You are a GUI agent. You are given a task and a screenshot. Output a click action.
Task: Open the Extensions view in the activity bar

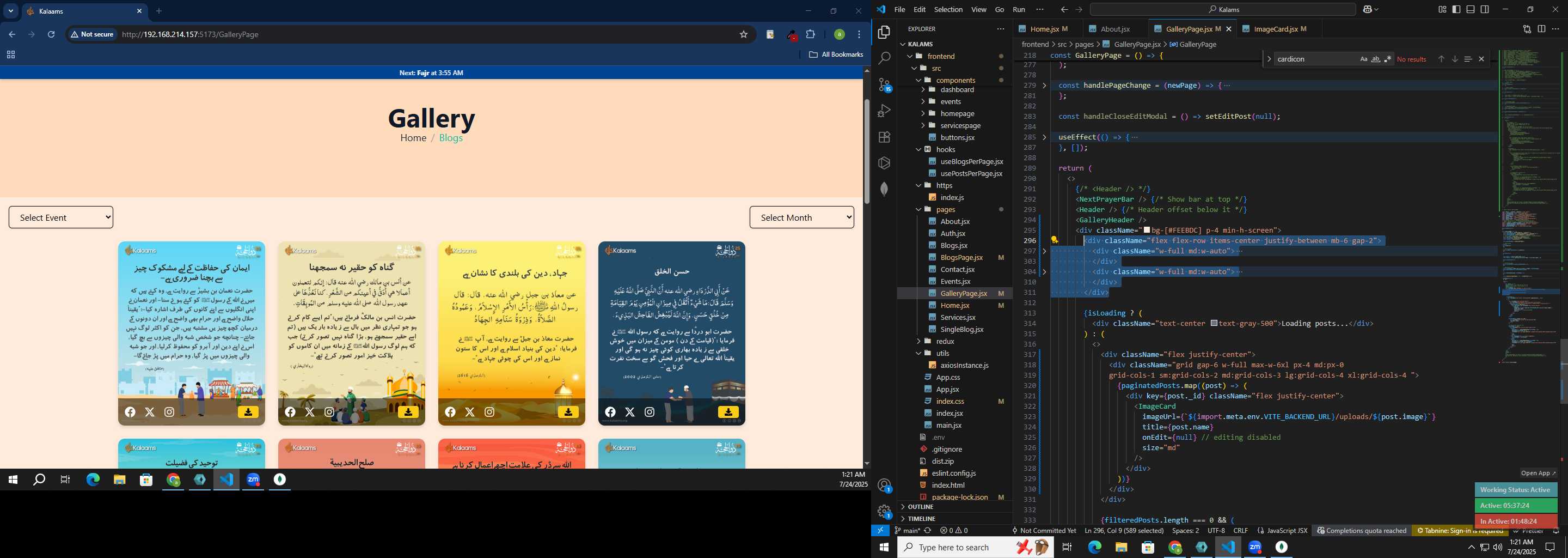click(x=884, y=137)
